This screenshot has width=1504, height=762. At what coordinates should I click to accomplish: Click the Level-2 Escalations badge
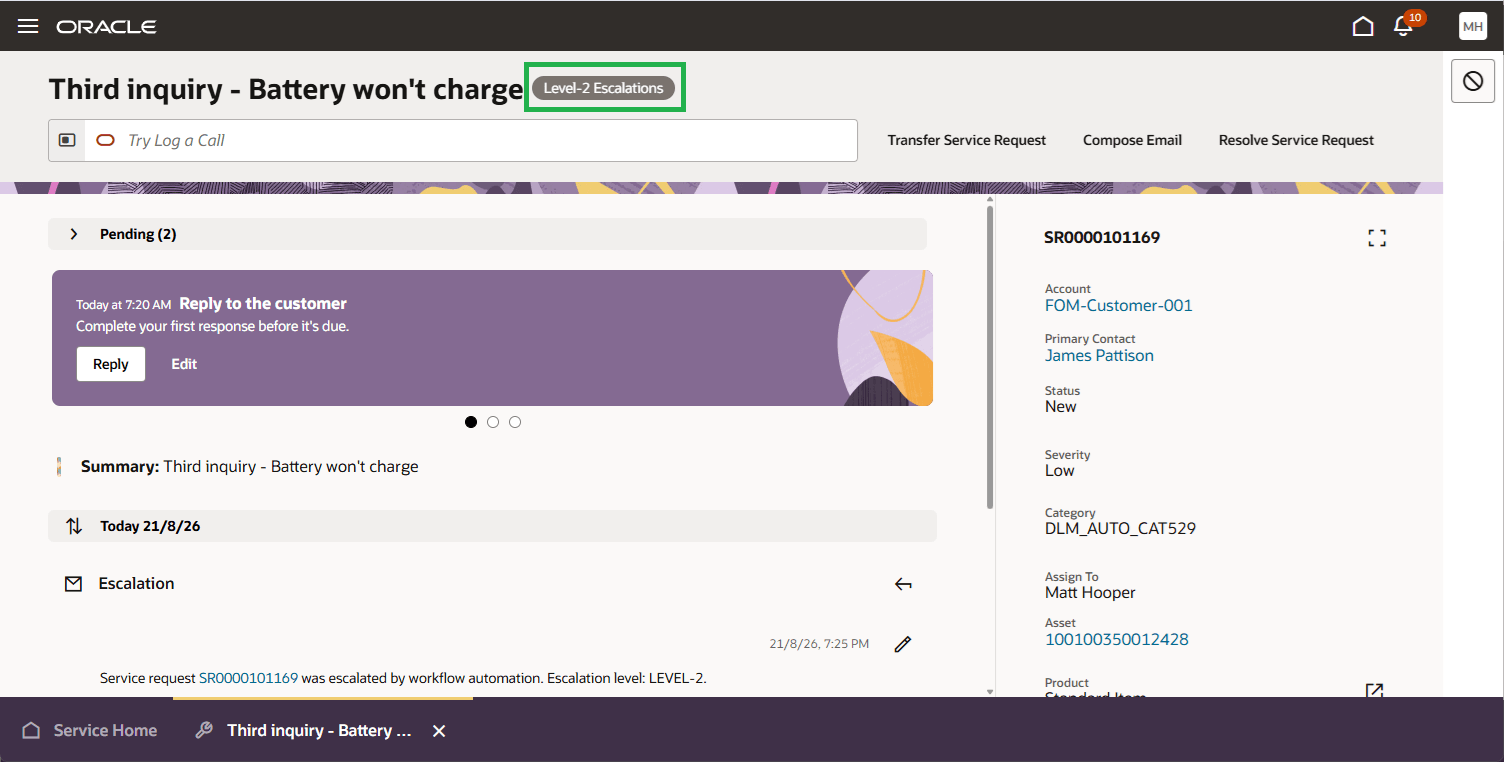pyautogui.click(x=604, y=88)
